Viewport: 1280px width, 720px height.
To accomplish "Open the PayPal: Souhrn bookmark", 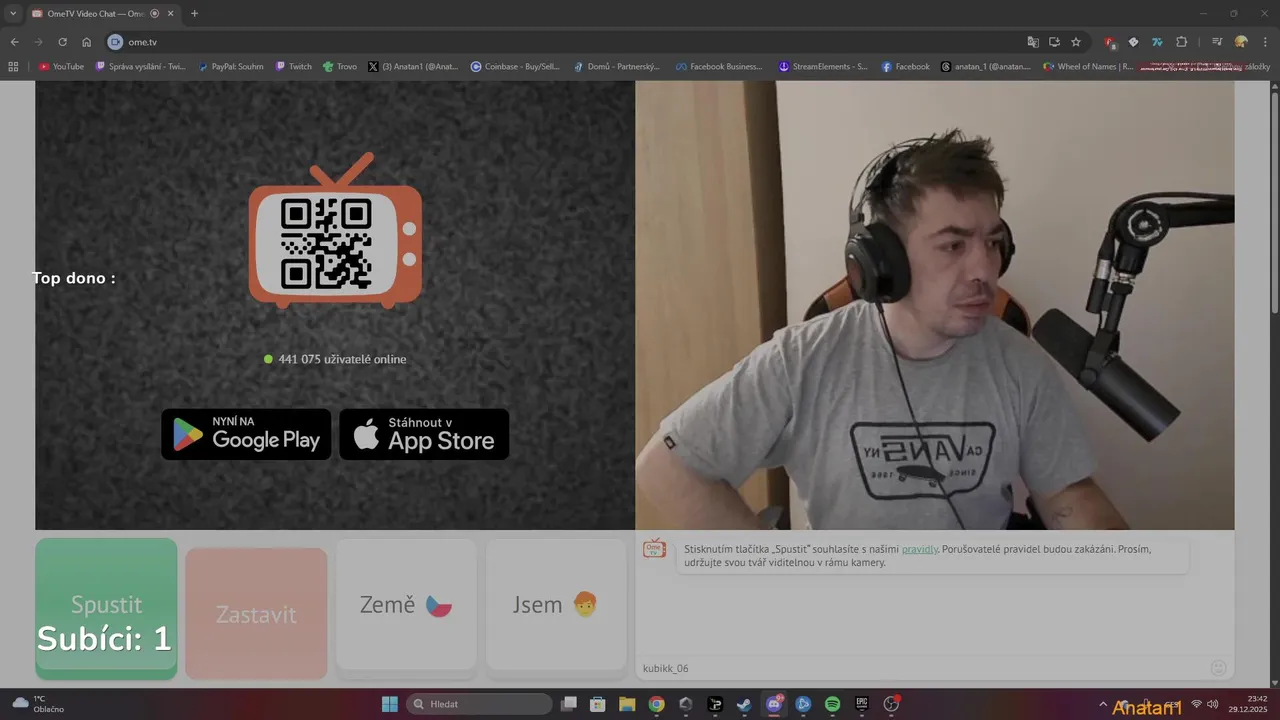I will (x=231, y=67).
